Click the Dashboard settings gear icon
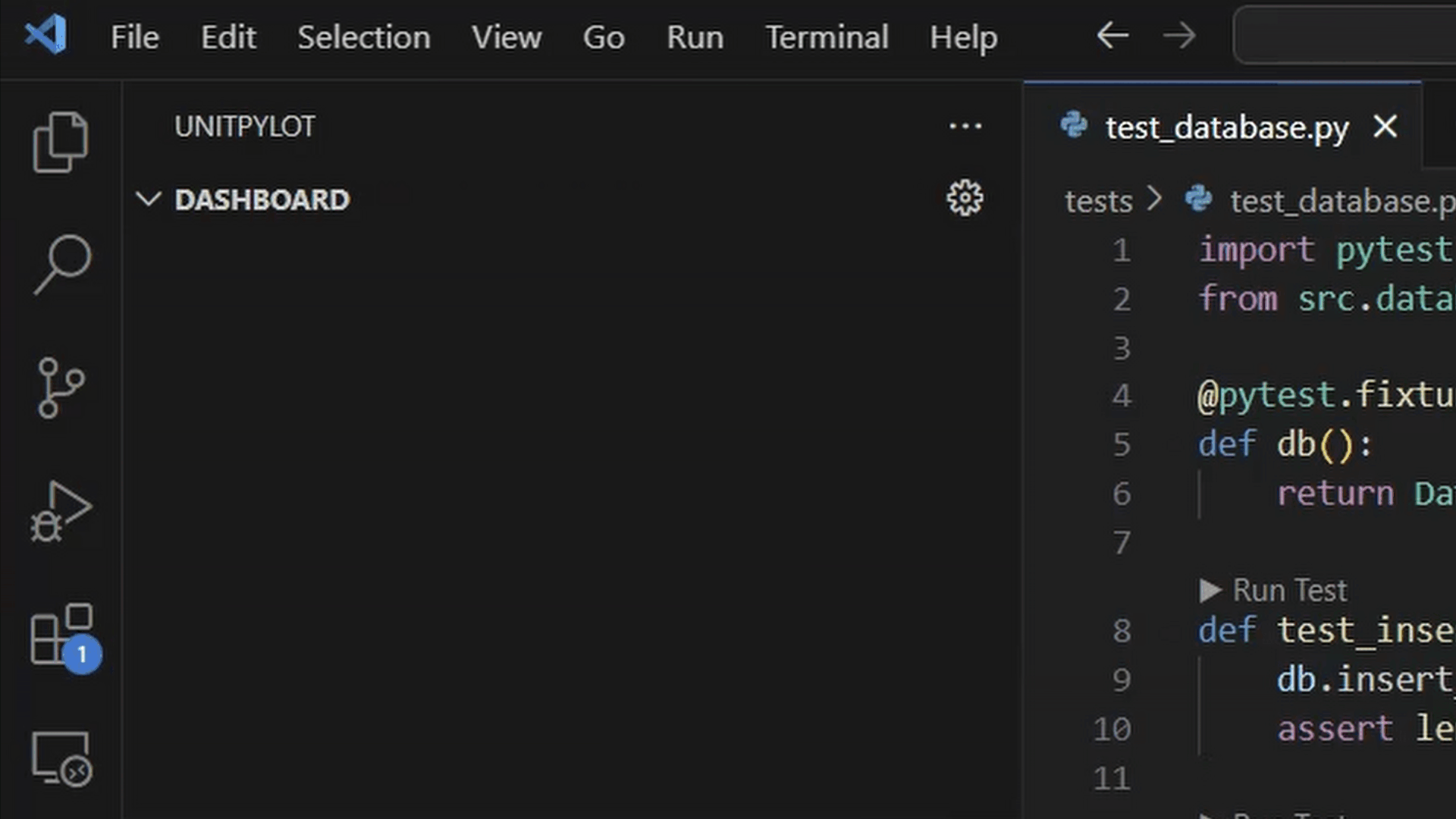 click(965, 199)
